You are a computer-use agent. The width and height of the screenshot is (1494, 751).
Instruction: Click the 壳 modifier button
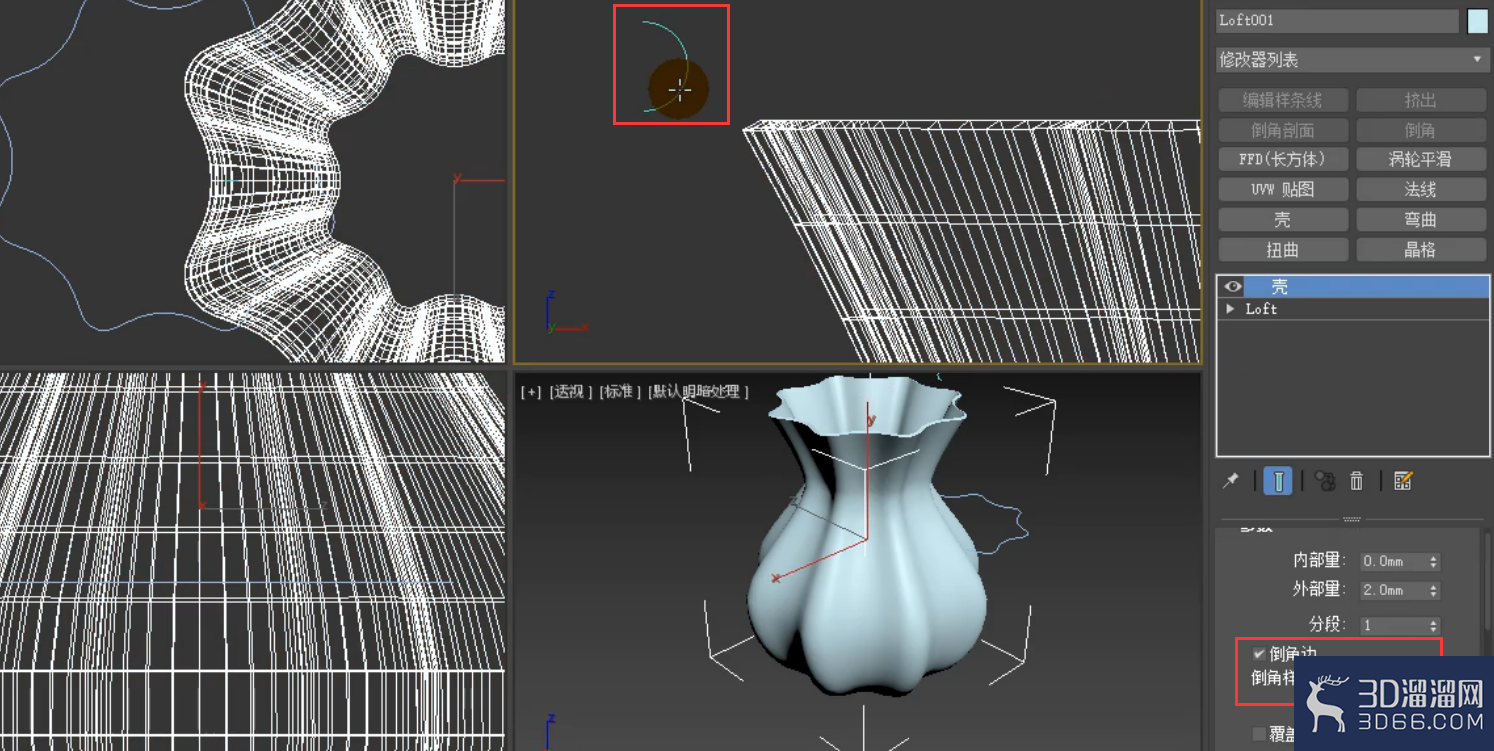coord(1283,219)
